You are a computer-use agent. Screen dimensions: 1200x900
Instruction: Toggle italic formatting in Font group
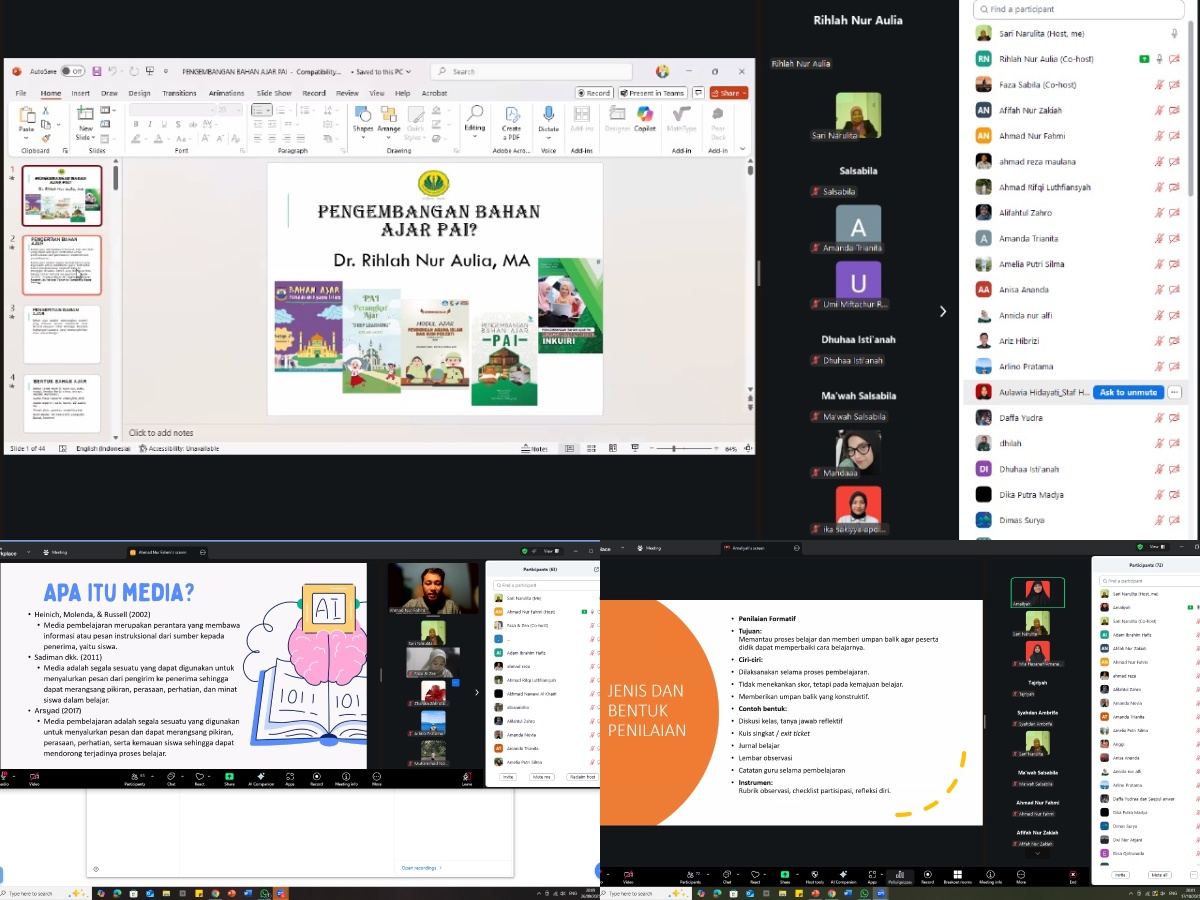tap(149, 125)
